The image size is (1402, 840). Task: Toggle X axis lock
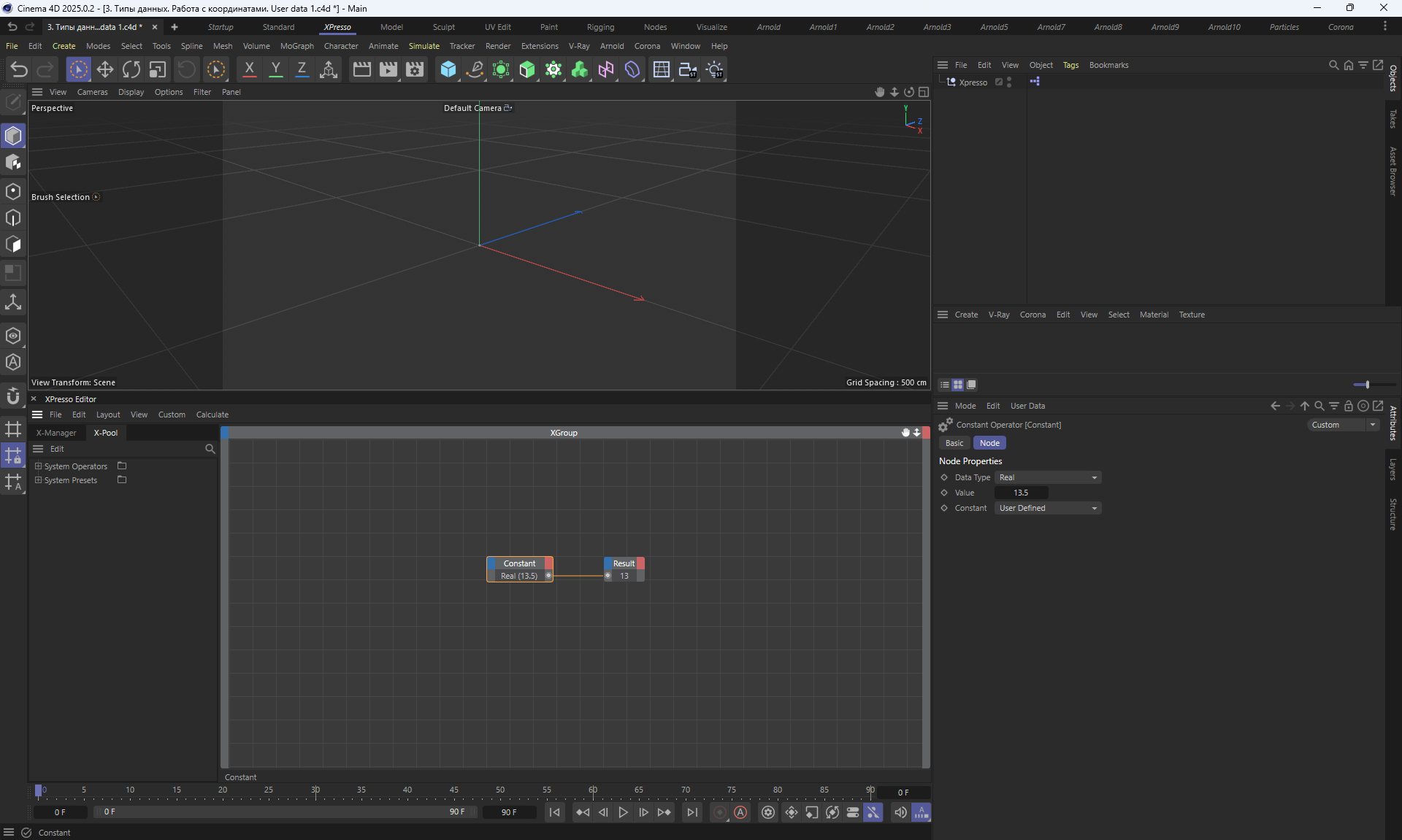pos(249,69)
